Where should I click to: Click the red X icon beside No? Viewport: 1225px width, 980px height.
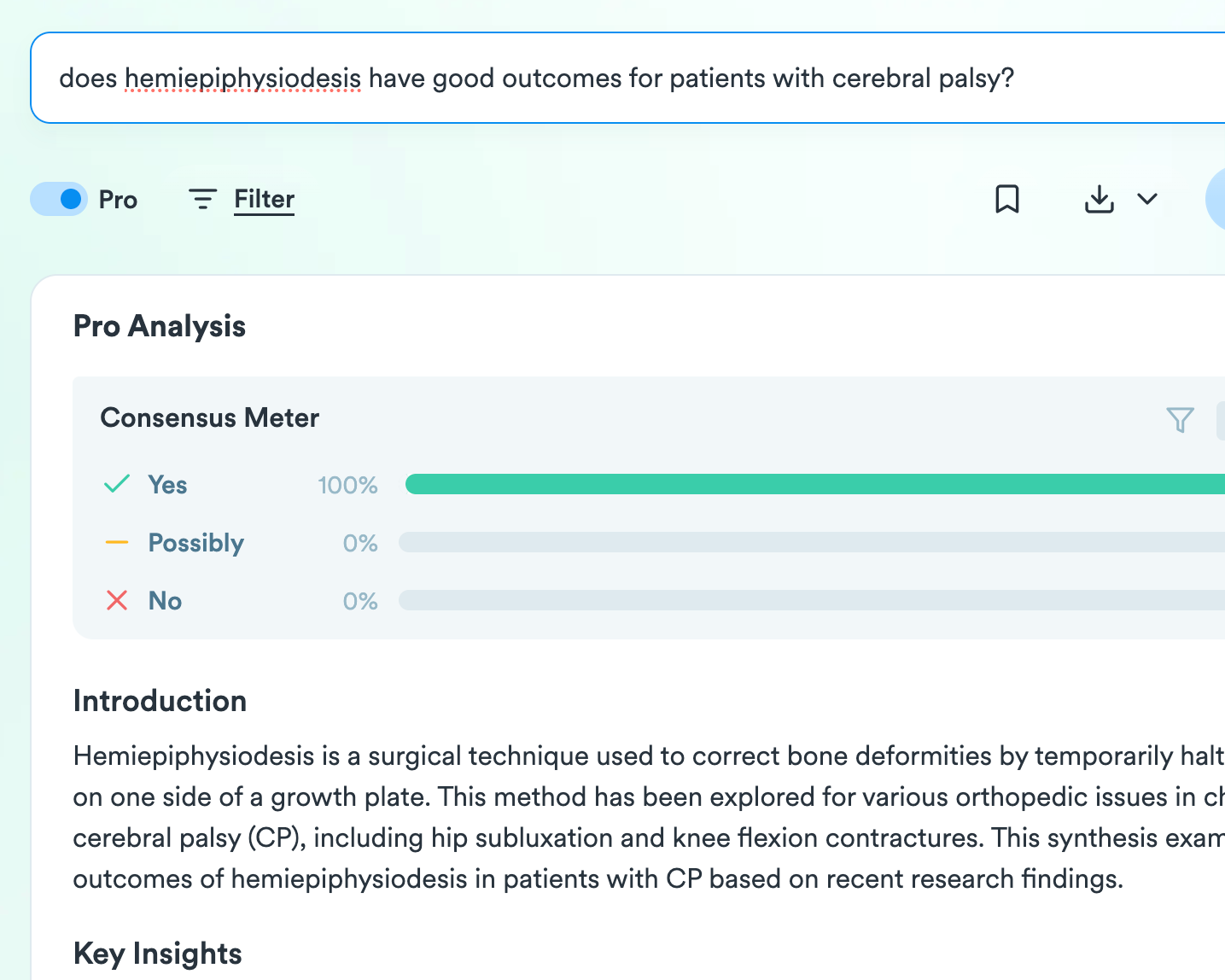tap(117, 600)
